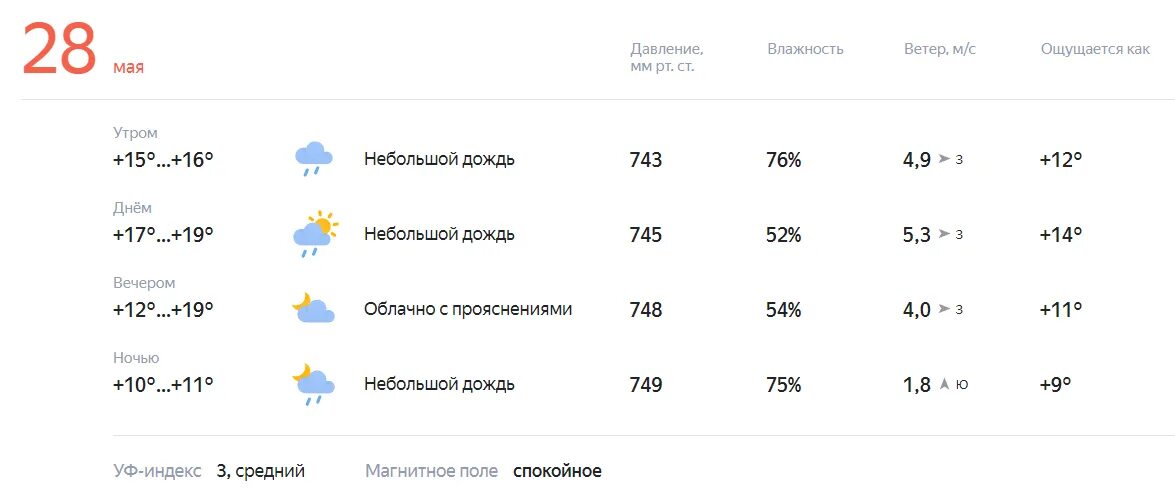The image size is (1175, 497).
Task: Click the daytime wind direction arrow
Action: tap(944, 235)
